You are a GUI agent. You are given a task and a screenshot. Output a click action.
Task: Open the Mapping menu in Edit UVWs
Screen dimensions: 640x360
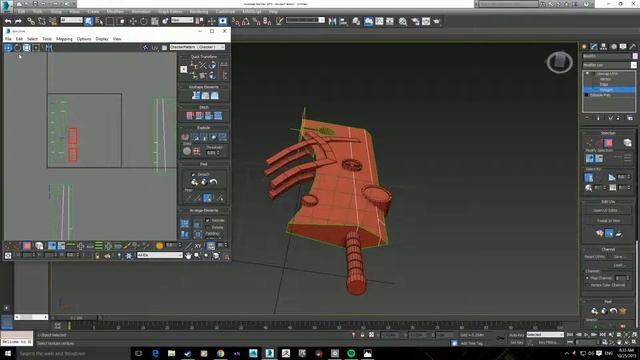click(64, 39)
